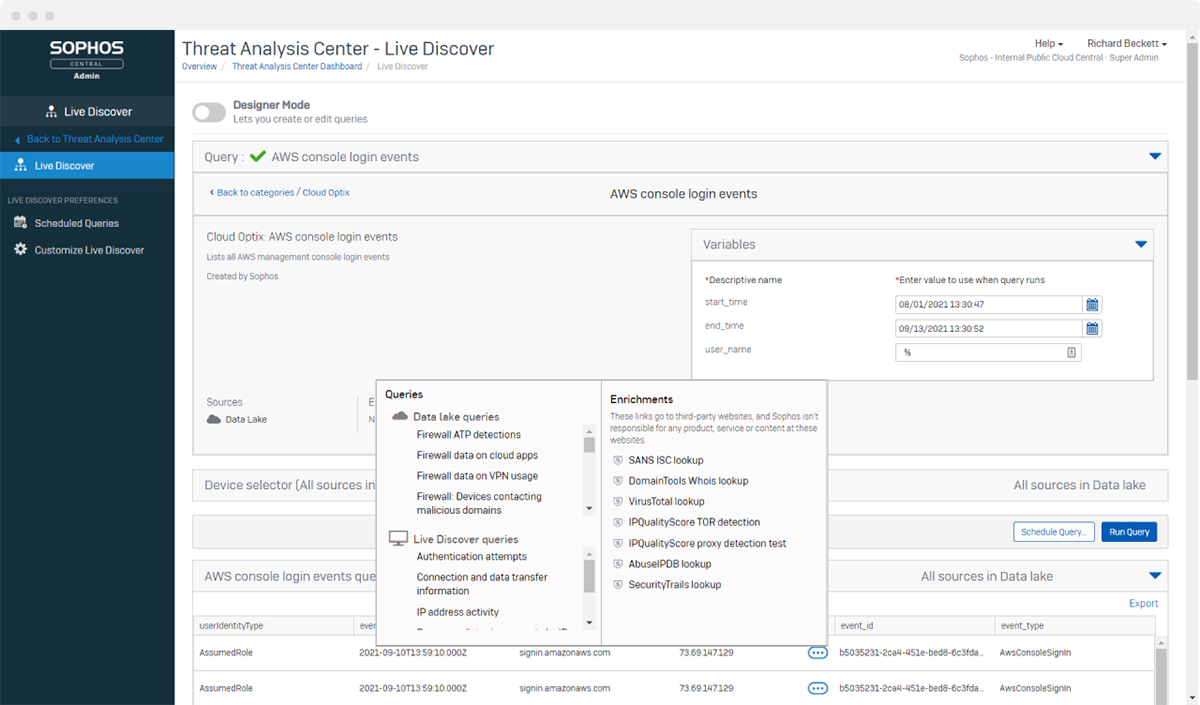Viewport: 1200px width, 705px height.
Task: Click the SANS ISC lookup shield icon
Action: (x=619, y=461)
